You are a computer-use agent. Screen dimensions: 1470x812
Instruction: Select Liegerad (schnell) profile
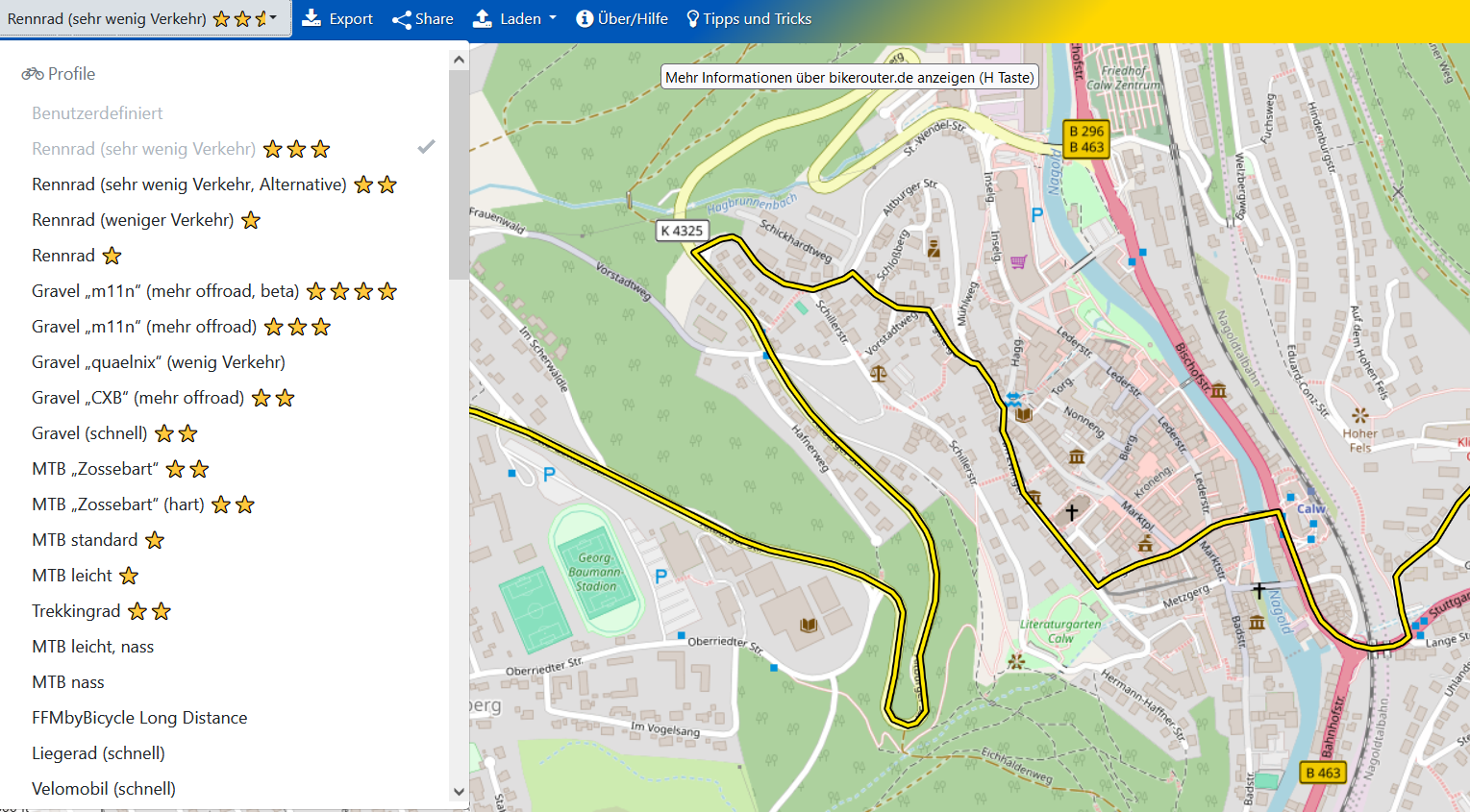click(98, 753)
